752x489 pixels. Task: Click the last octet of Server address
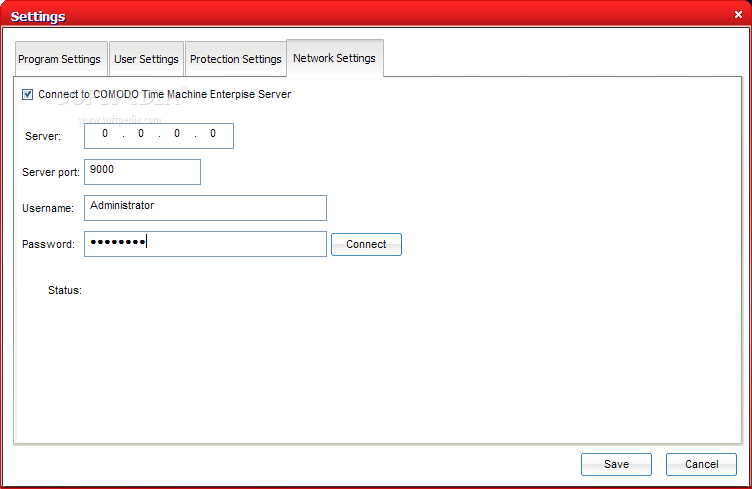pos(213,134)
